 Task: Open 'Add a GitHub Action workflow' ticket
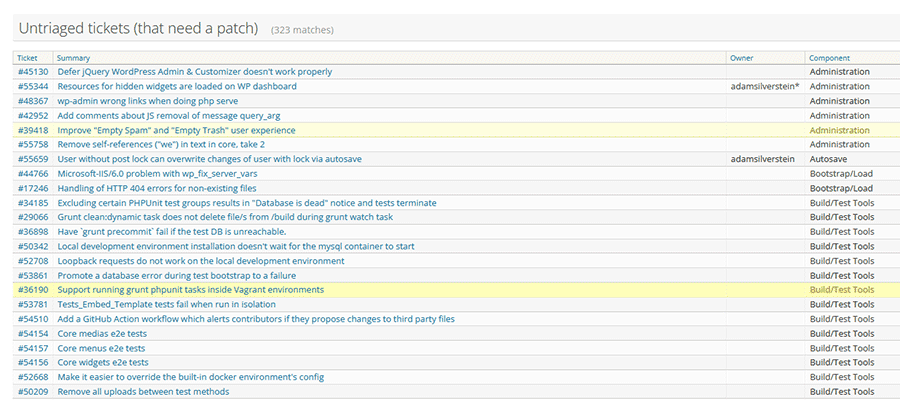coord(256,319)
